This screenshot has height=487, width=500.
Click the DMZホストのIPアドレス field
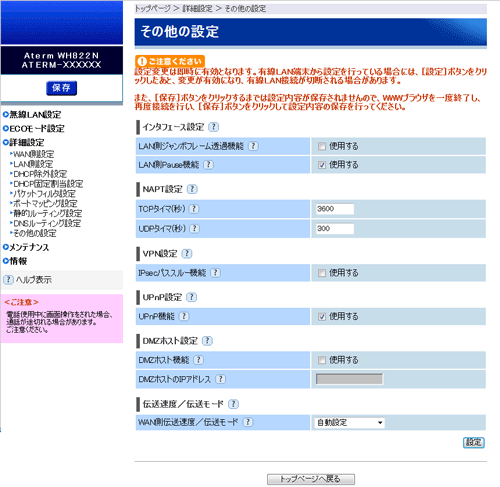pos(349,379)
